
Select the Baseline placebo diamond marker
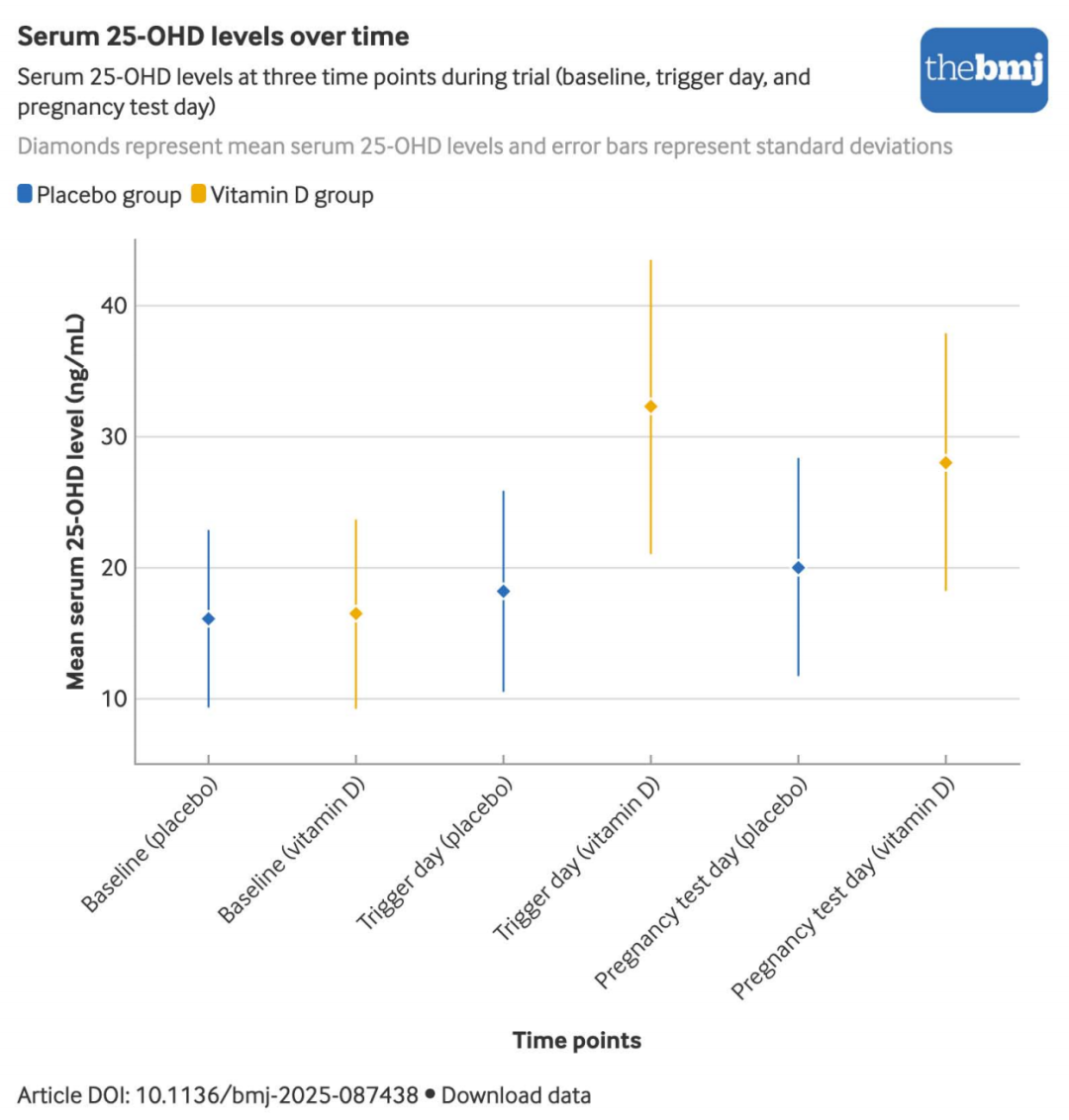(x=208, y=618)
